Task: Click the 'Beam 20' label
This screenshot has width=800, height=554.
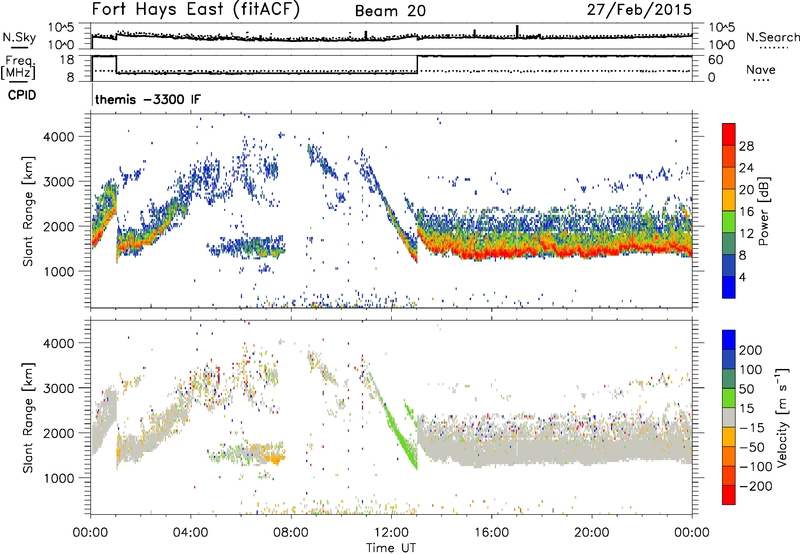Action: point(390,11)
